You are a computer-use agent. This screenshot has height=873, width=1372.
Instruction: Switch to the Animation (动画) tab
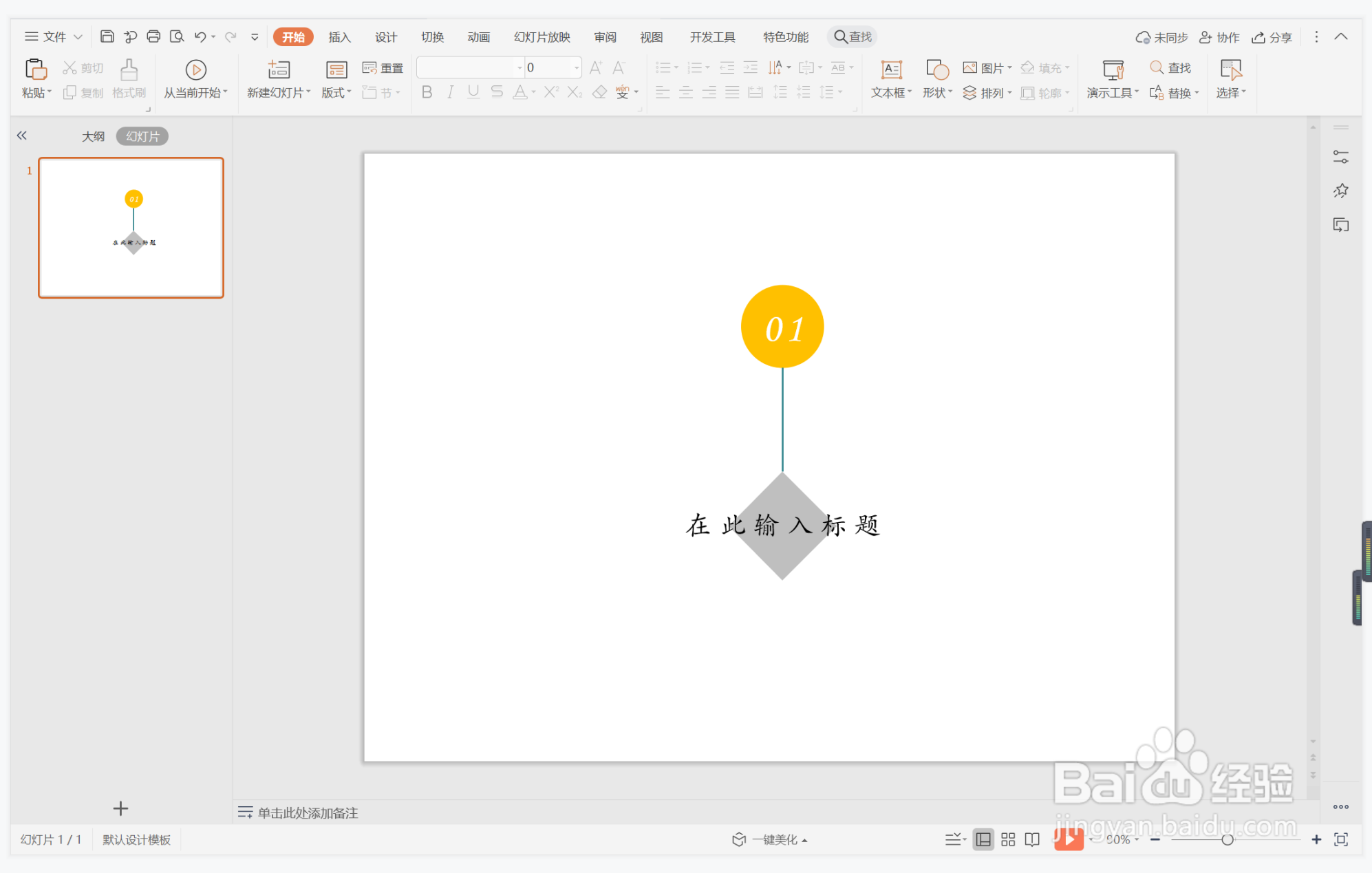tap(478, 37)
